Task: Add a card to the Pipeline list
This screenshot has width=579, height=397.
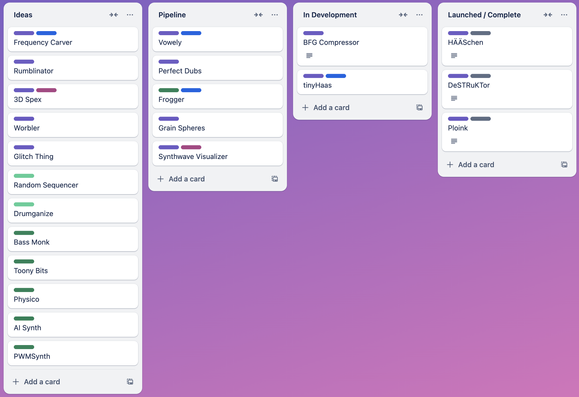Action: 181,179
